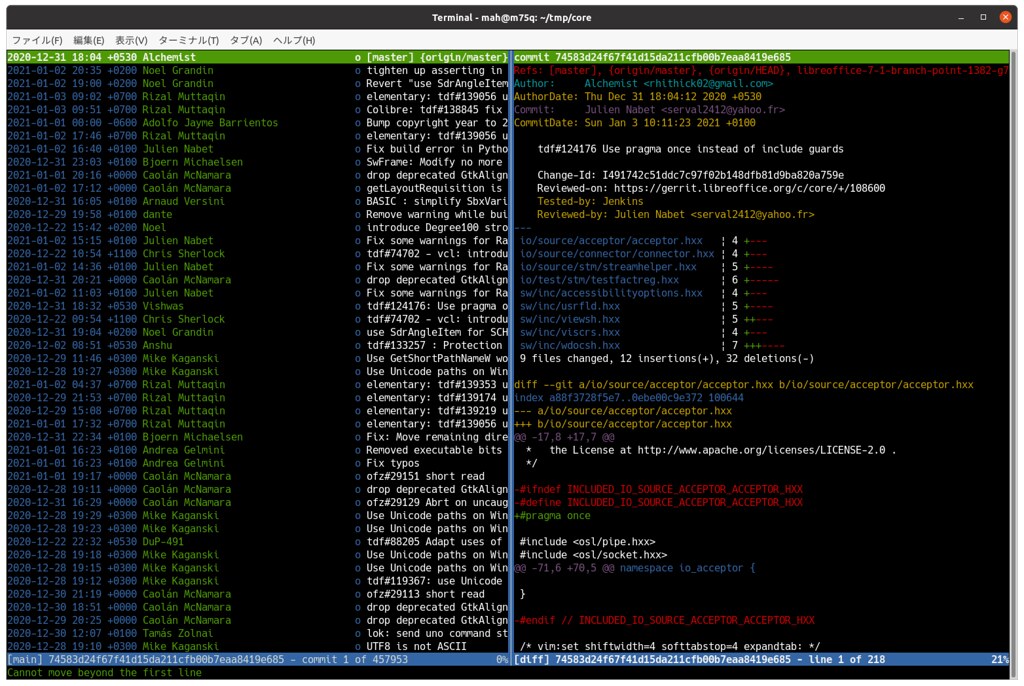Click author name Adolfo Jayme Barrientos
The image size is (1024, 686).
tap(210, 123)
